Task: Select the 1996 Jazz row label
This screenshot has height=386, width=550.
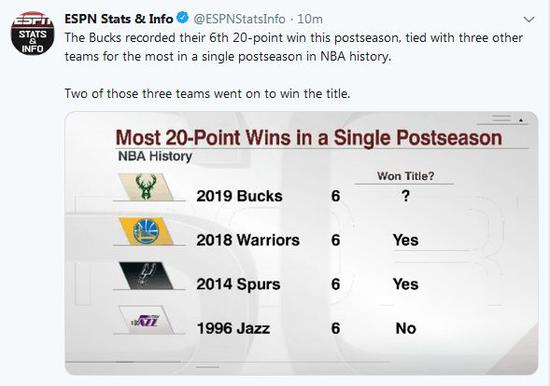Action: [233, 328]
